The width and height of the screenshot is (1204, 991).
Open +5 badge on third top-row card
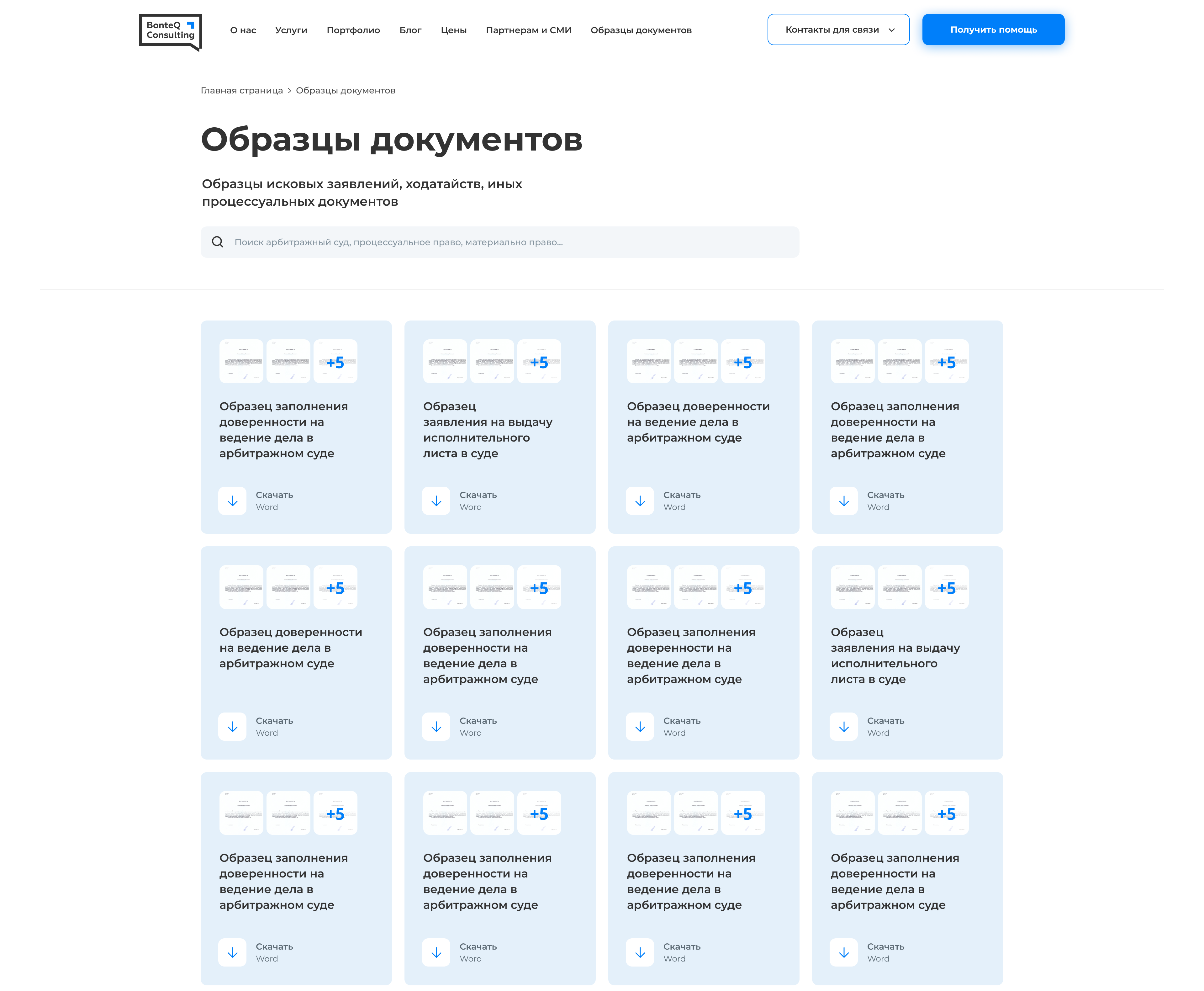point(743,361)
